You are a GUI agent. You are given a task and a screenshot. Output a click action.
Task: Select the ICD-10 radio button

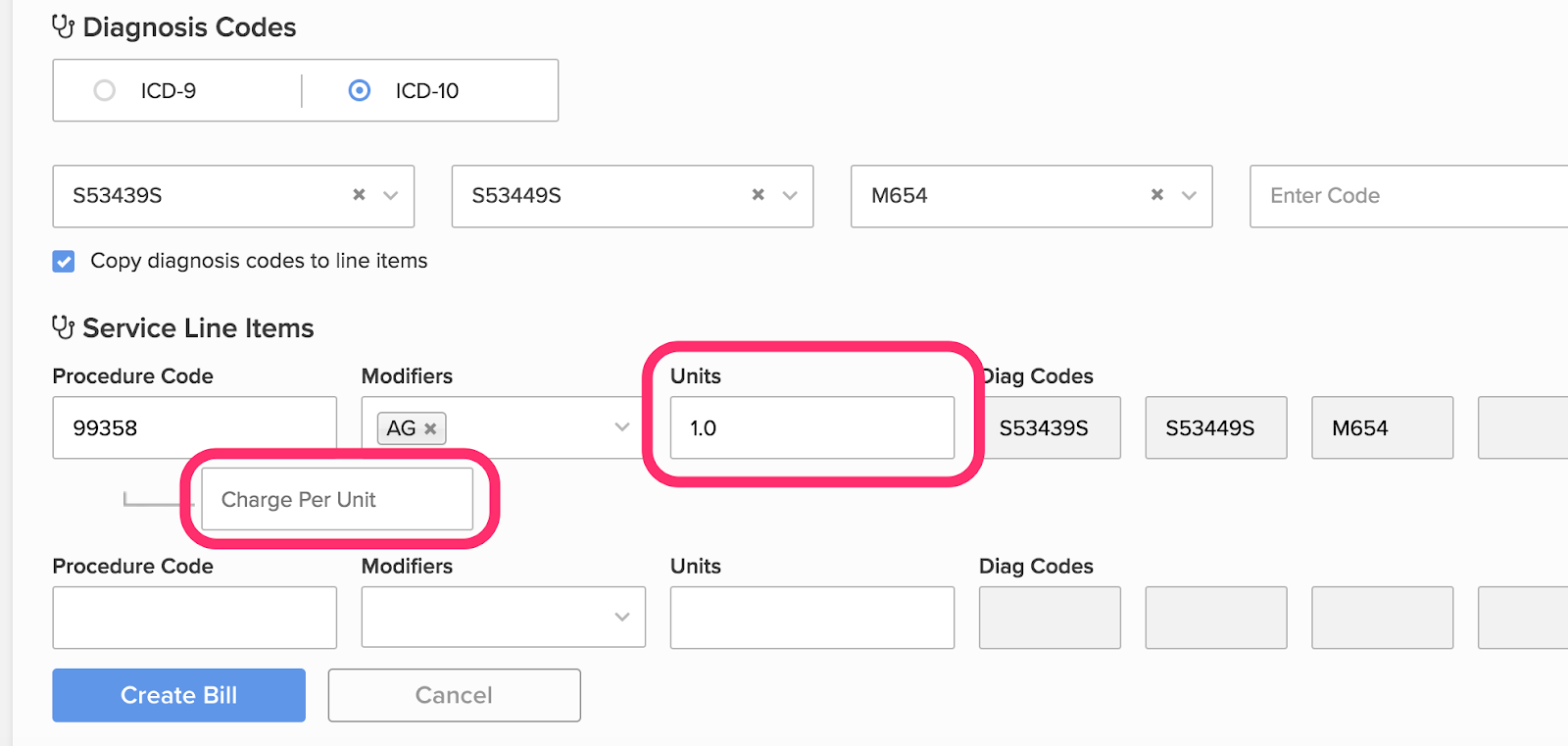pyautogui.click(x=360, y=90)
